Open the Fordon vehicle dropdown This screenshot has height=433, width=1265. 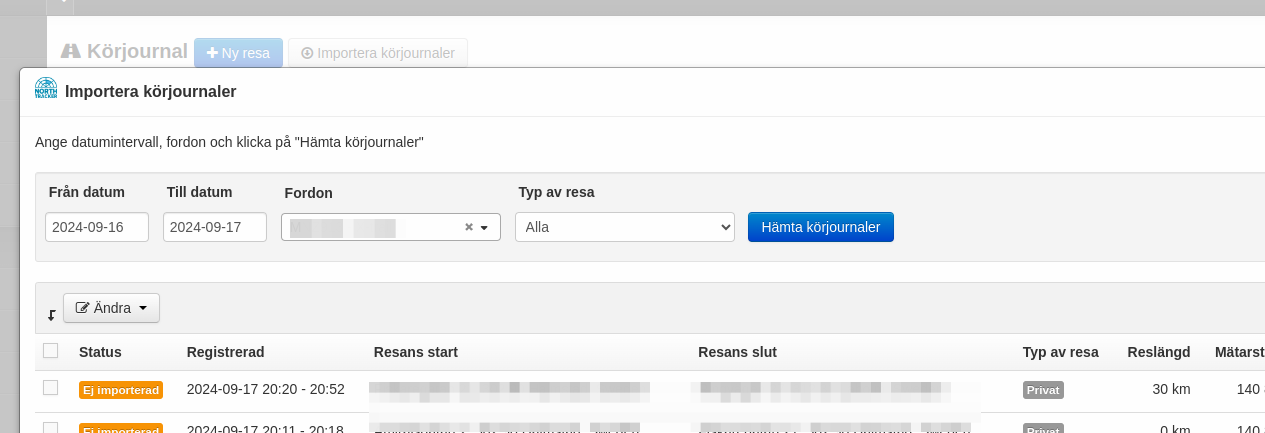point(390,227)
